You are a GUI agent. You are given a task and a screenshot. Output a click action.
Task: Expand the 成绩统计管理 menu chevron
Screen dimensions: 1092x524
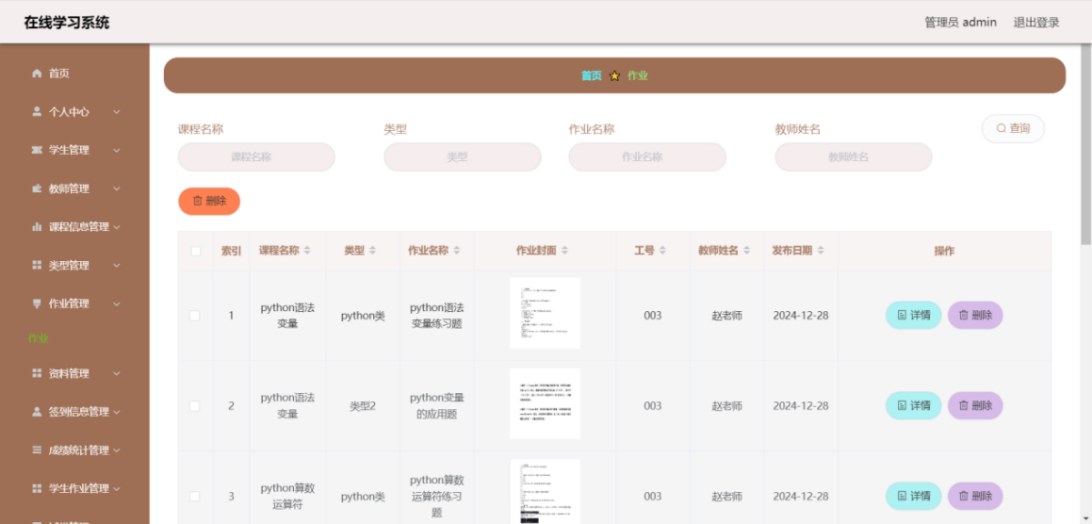[116, 450]
